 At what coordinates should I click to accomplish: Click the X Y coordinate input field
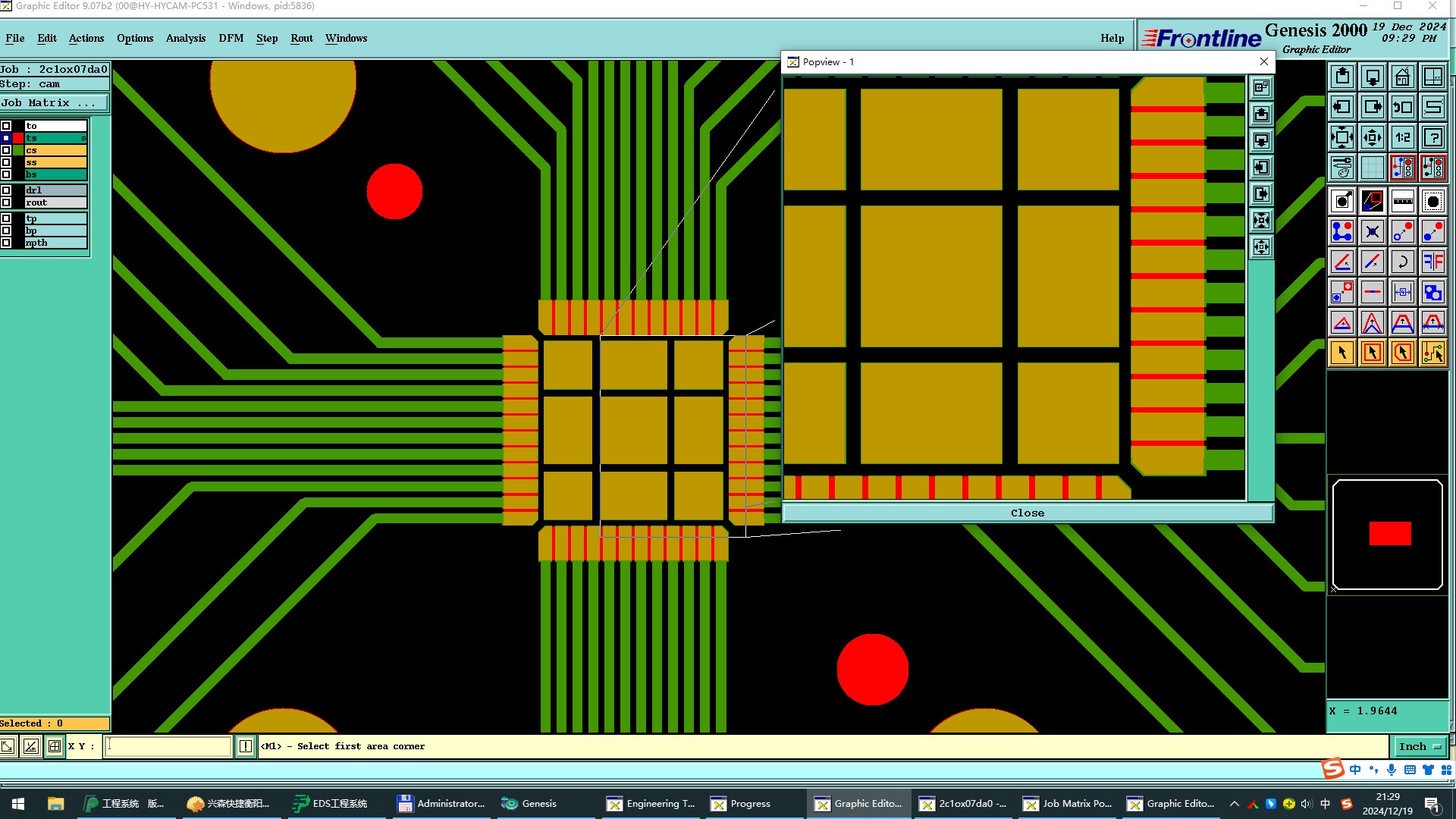(x=168, y=746)
